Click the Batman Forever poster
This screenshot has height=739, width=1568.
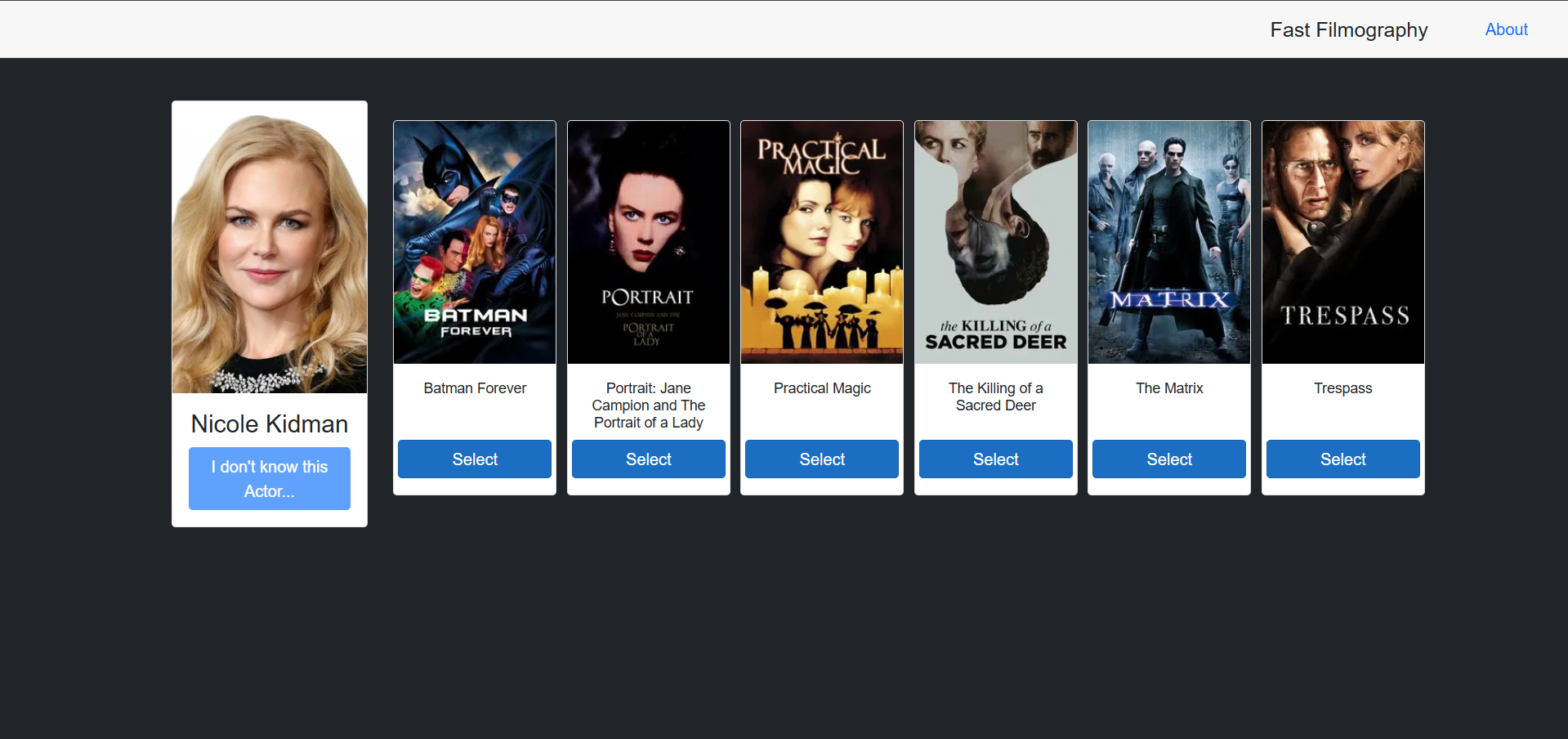coord(475,242)
